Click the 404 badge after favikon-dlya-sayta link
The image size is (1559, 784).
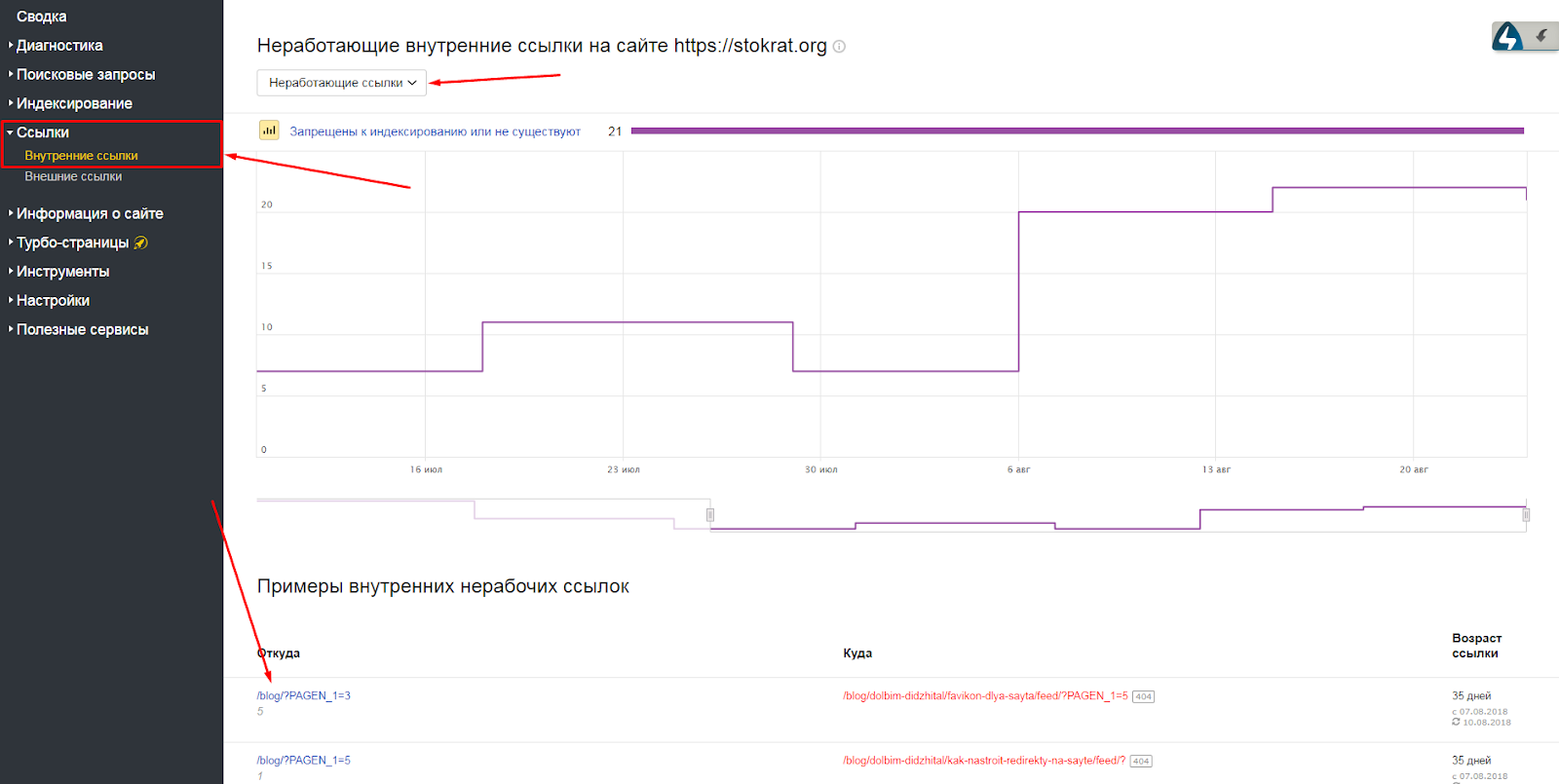[1143, 696]
